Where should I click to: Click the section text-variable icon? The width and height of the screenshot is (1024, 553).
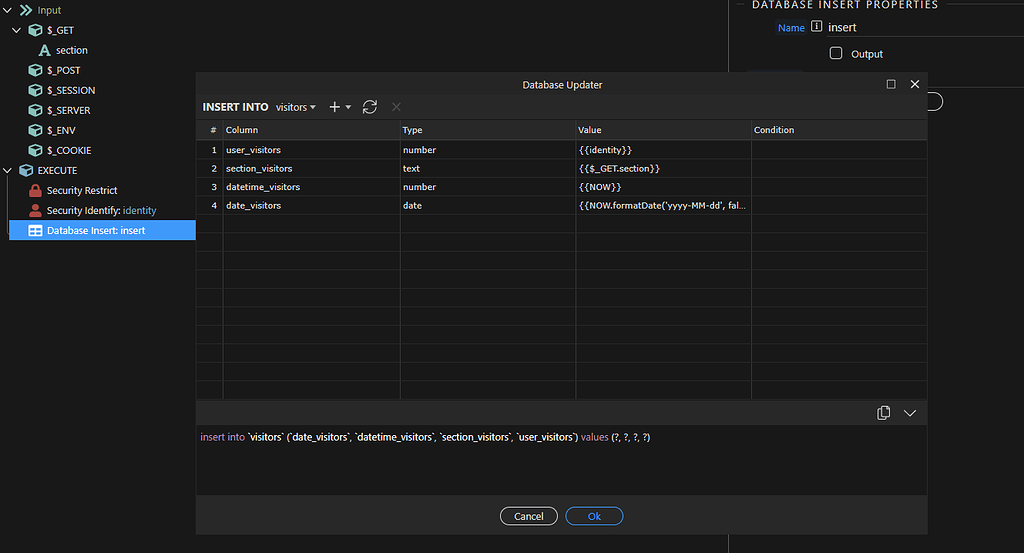pos(44,50)
